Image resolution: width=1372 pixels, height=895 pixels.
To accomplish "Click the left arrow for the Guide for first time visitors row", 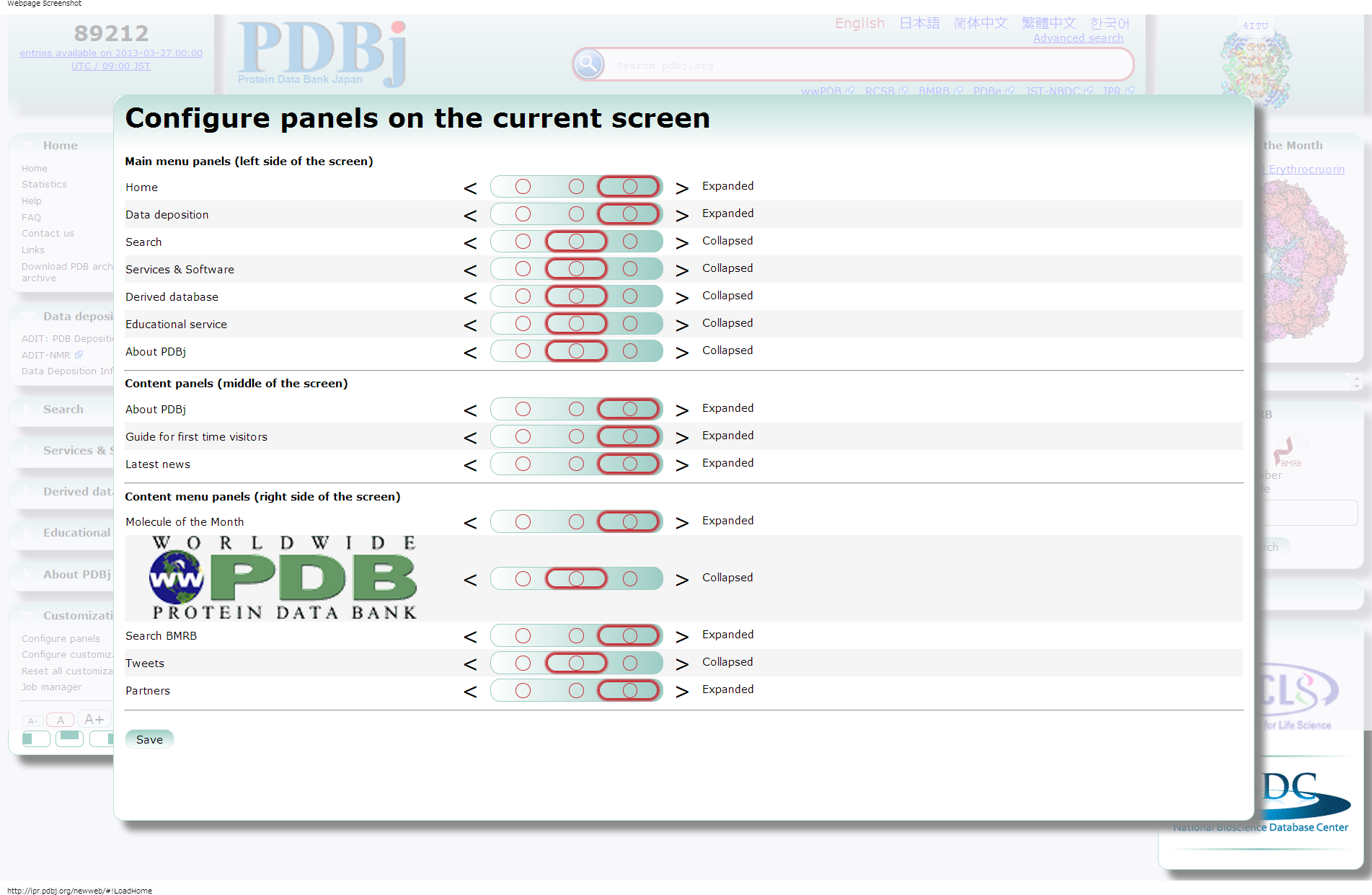I will (x=470, y=438).
